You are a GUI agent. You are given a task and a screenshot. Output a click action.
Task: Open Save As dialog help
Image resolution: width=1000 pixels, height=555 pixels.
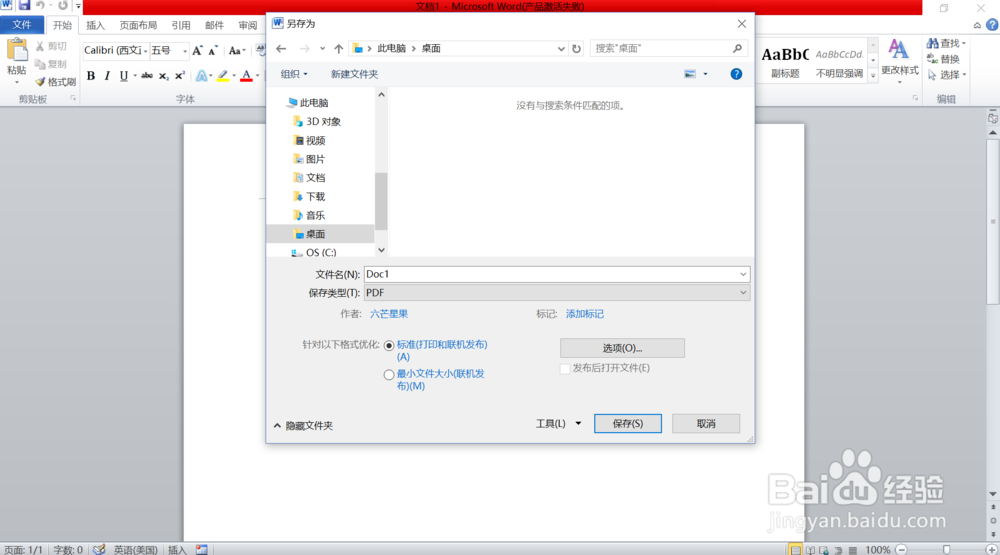[736, 74]
